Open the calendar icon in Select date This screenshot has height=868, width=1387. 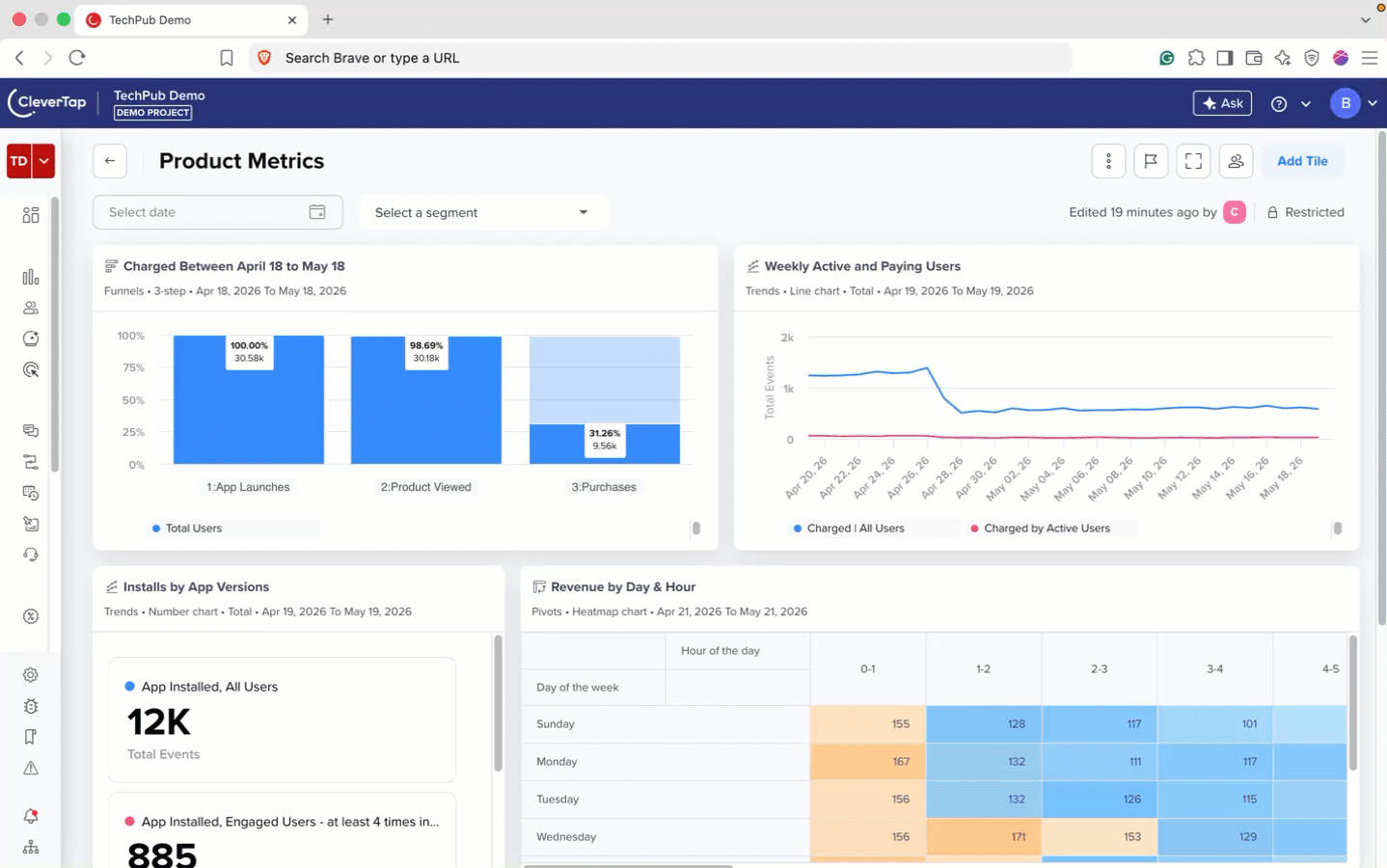pyautogui.click(x=317, y=212)
